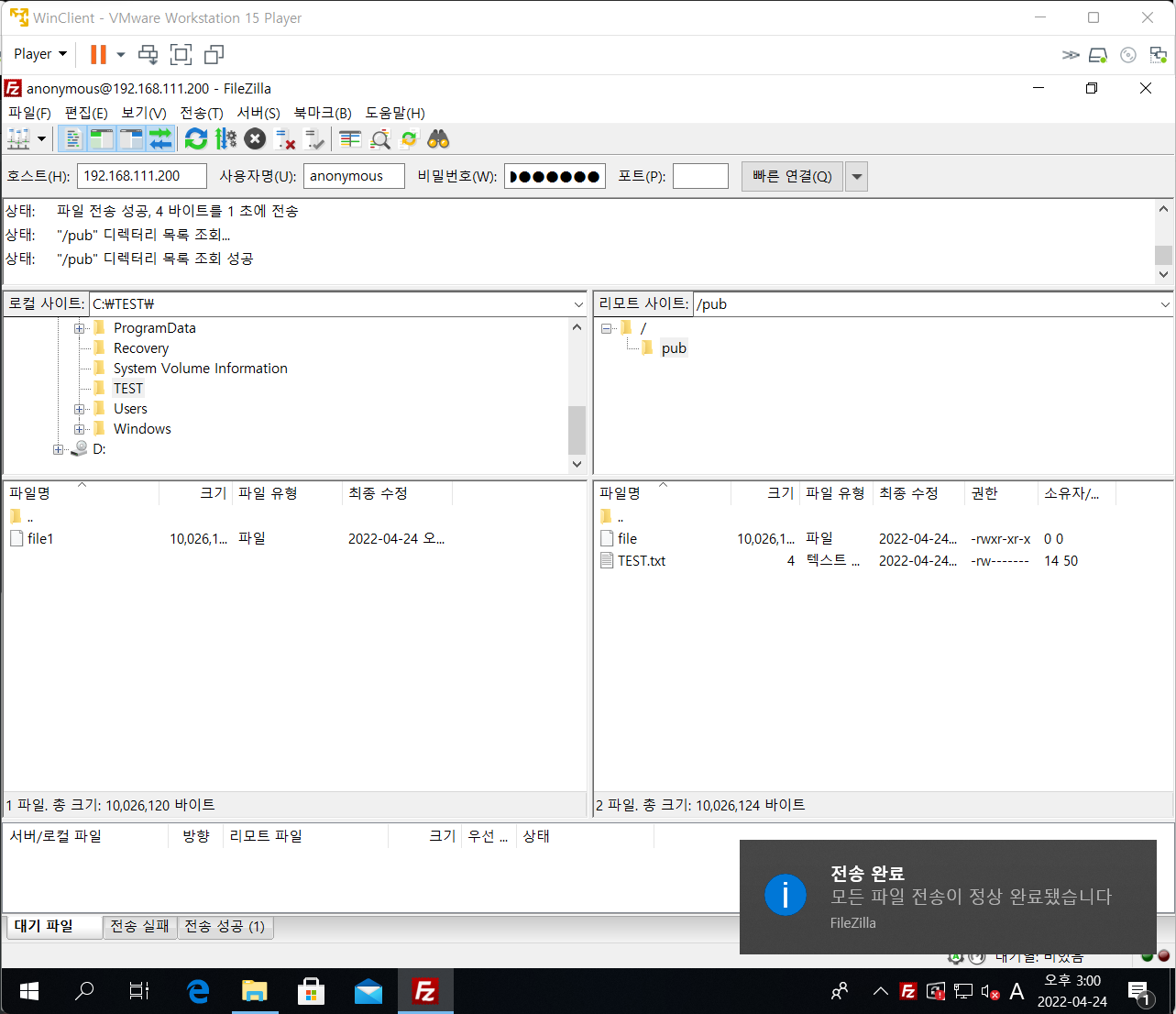
Task: Reconnect to the last server
Action: click(314, 139)
